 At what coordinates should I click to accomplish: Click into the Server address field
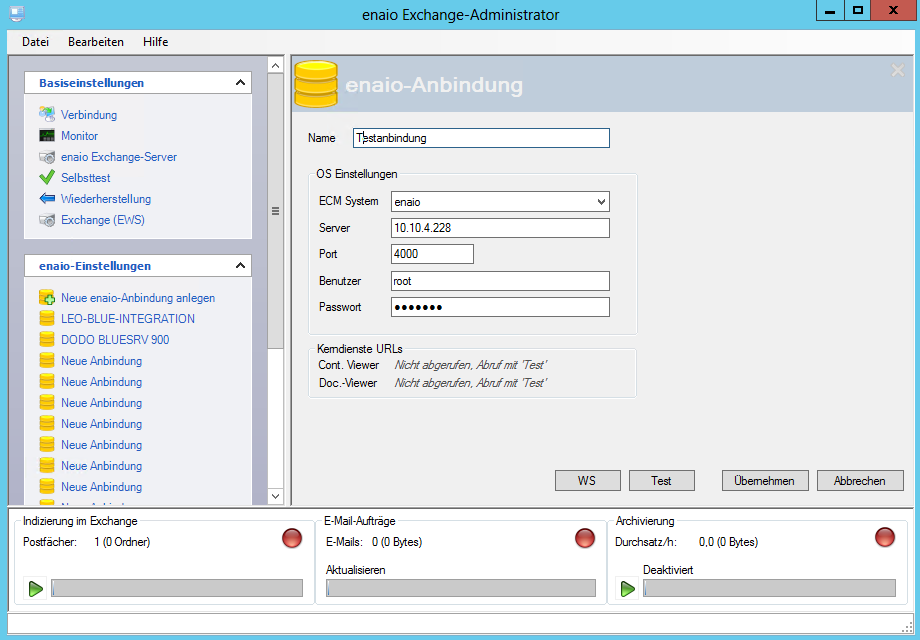tap(500, 228)
